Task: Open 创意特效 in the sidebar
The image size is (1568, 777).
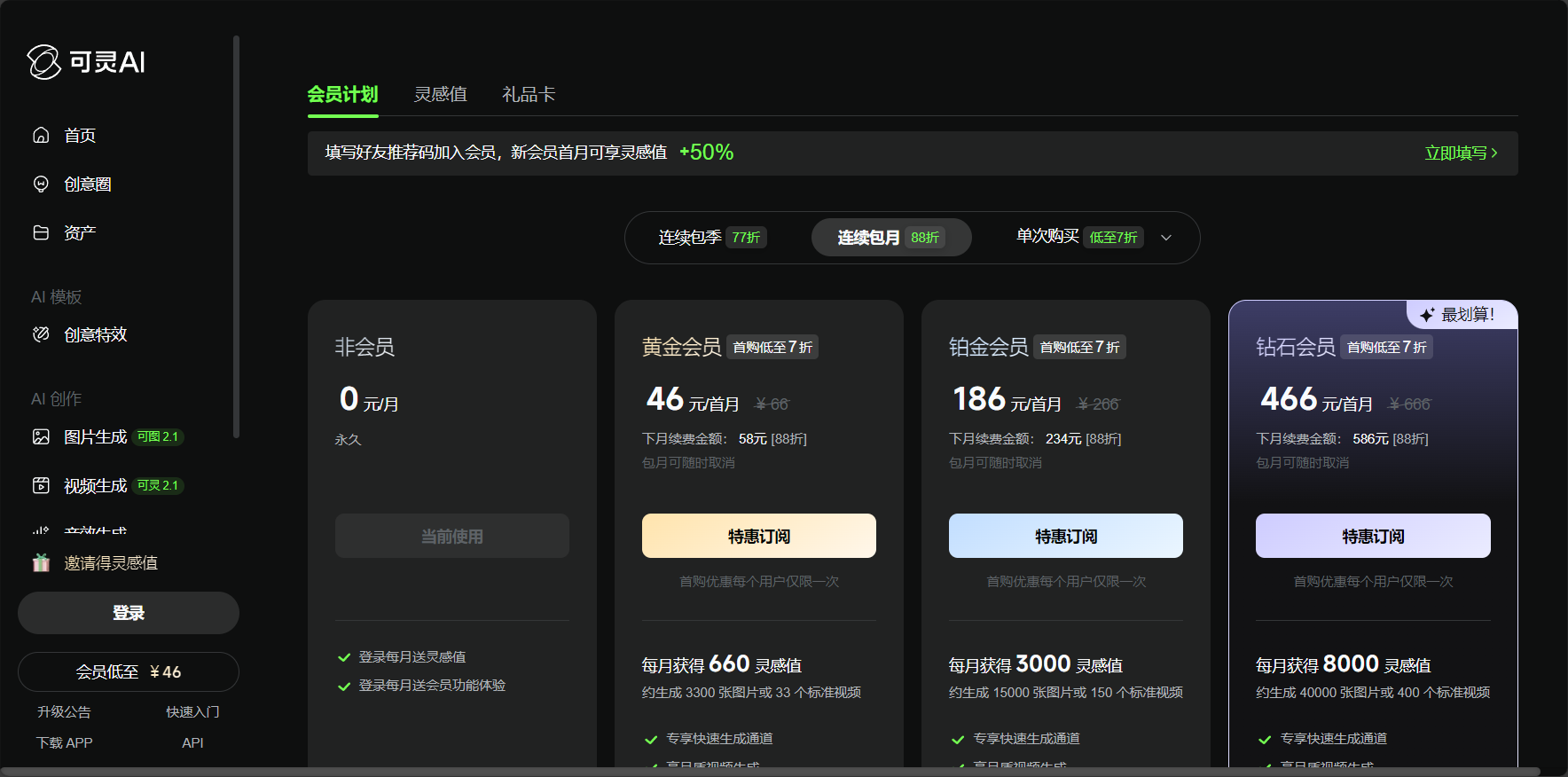Action: (x=96, y=334)
